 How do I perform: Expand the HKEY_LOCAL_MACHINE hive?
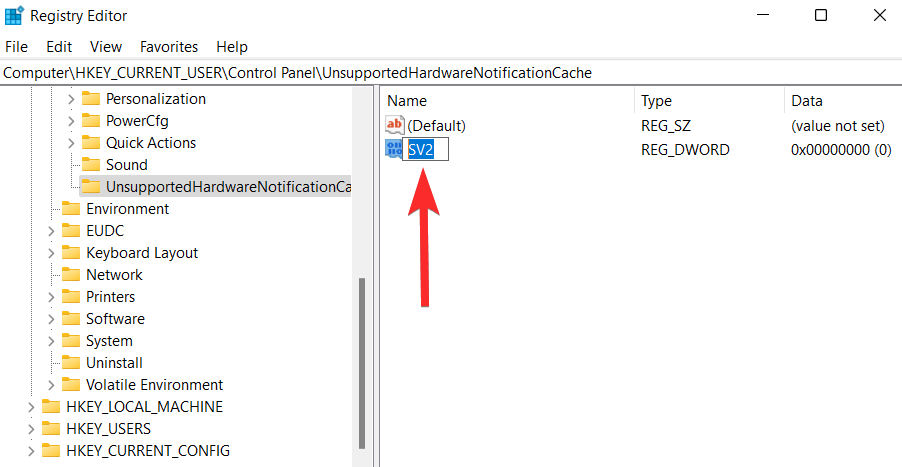pyautogui.click(x=30, y=407)
